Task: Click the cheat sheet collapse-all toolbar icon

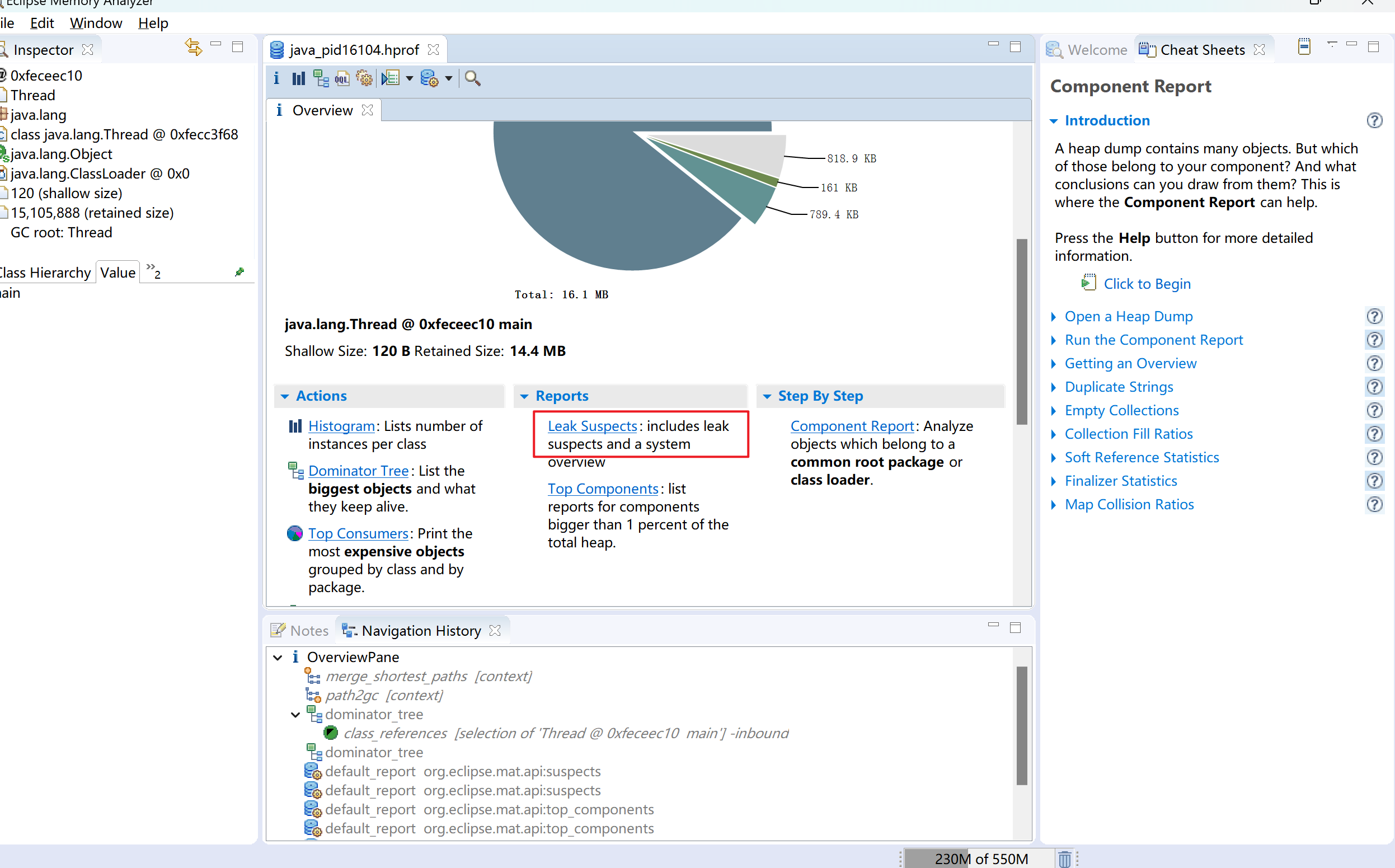Action: click(1304, 47)
